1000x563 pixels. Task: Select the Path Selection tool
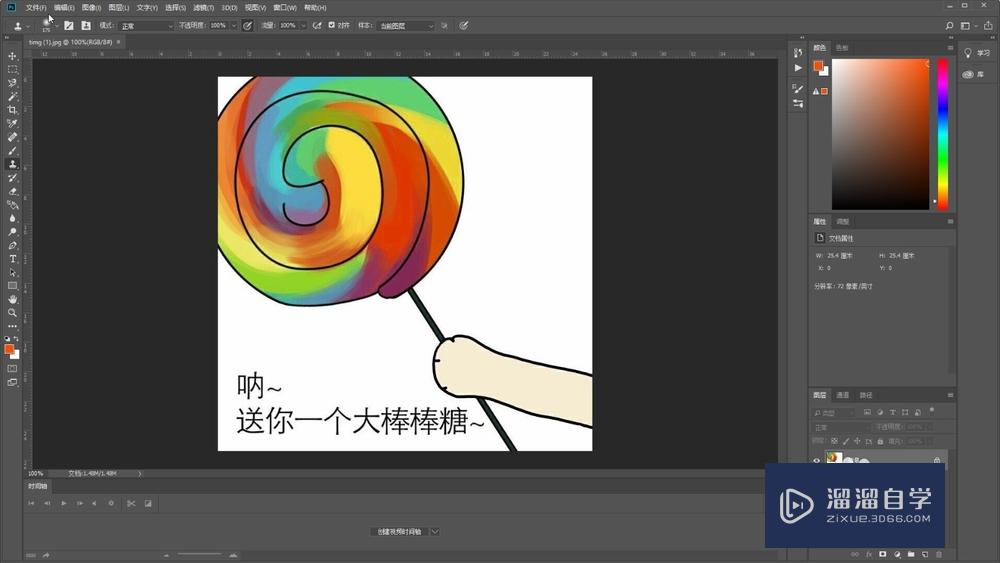(x=12, y=272)
